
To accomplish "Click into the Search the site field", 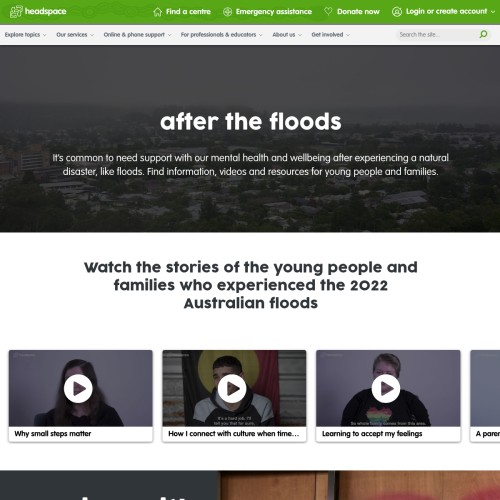I will (x=438, y=34).
